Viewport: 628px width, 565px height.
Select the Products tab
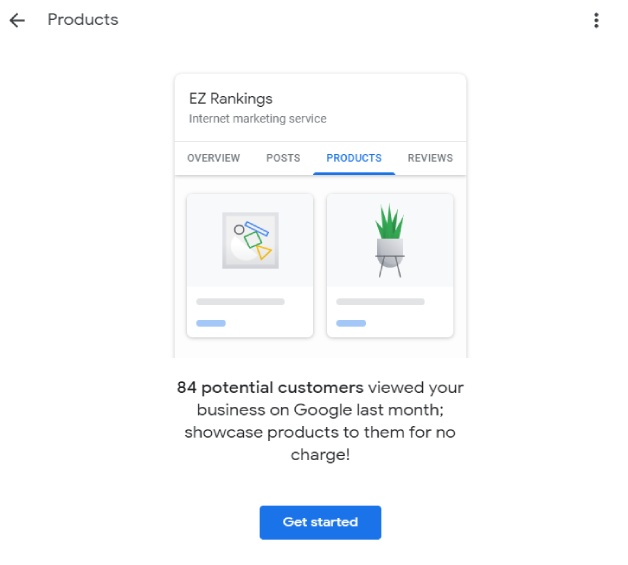354,158
